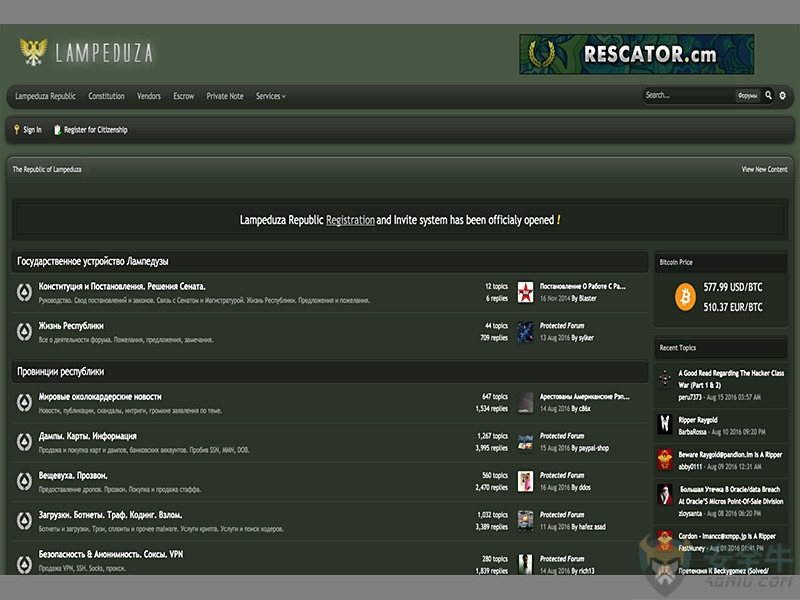Screen dimensions: 800x600
Task: Click View New Content link
Action: [x=764, y=169]
